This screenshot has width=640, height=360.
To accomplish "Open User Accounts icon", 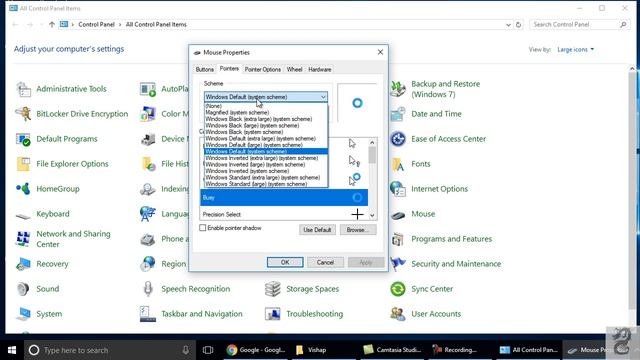I will (x=398, y=314).
